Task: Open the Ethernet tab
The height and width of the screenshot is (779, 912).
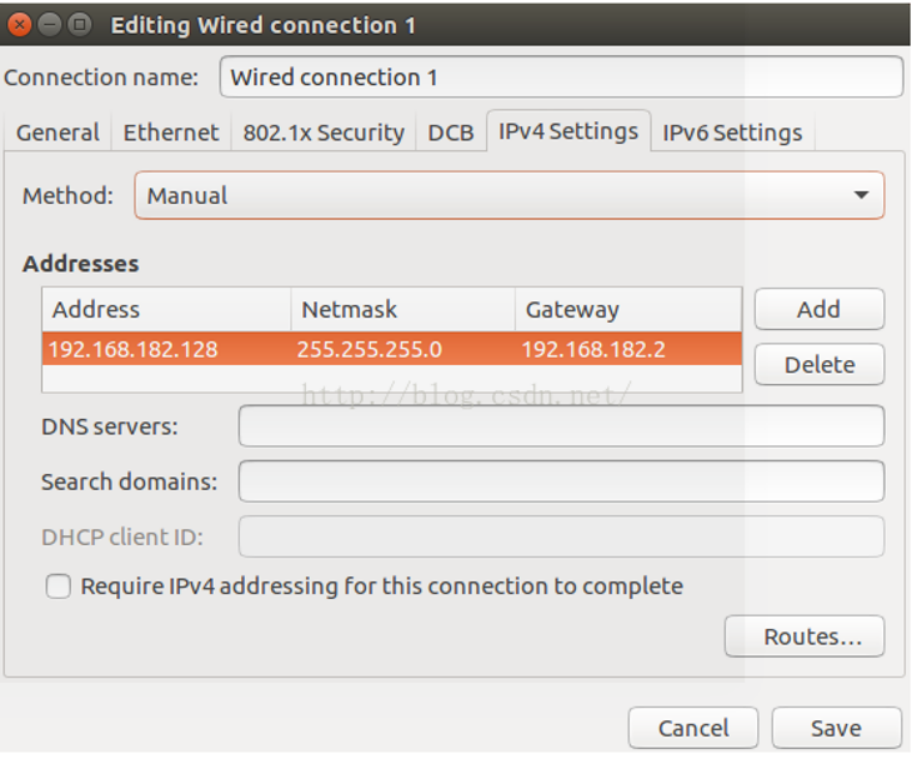Action: point(171,133)
